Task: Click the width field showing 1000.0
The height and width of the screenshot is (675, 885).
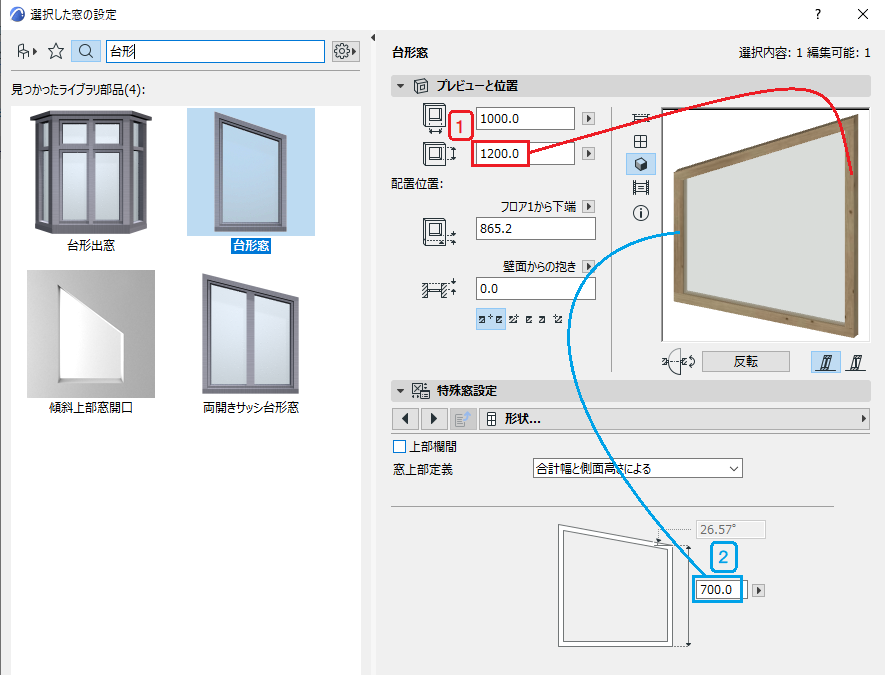Action: [x=525, y=119]
